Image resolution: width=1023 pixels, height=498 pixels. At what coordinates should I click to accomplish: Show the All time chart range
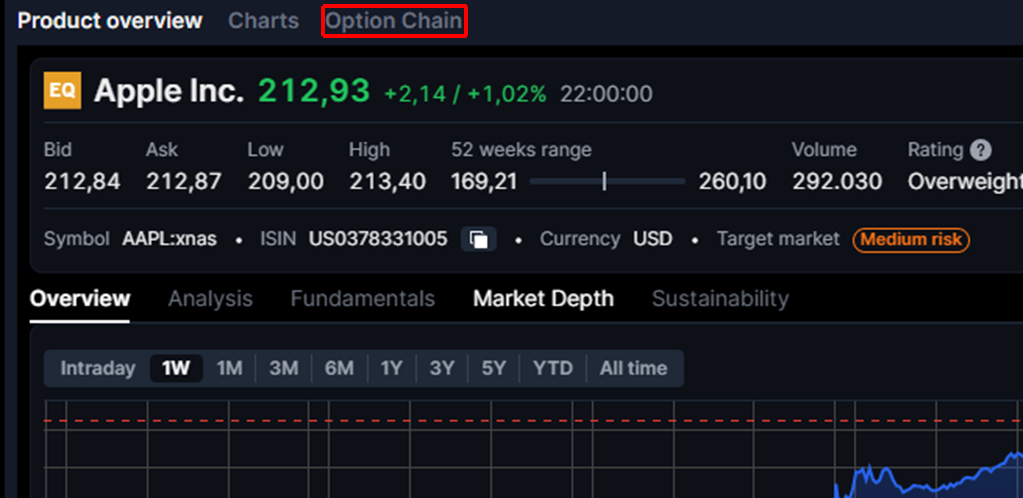point(633,368)
